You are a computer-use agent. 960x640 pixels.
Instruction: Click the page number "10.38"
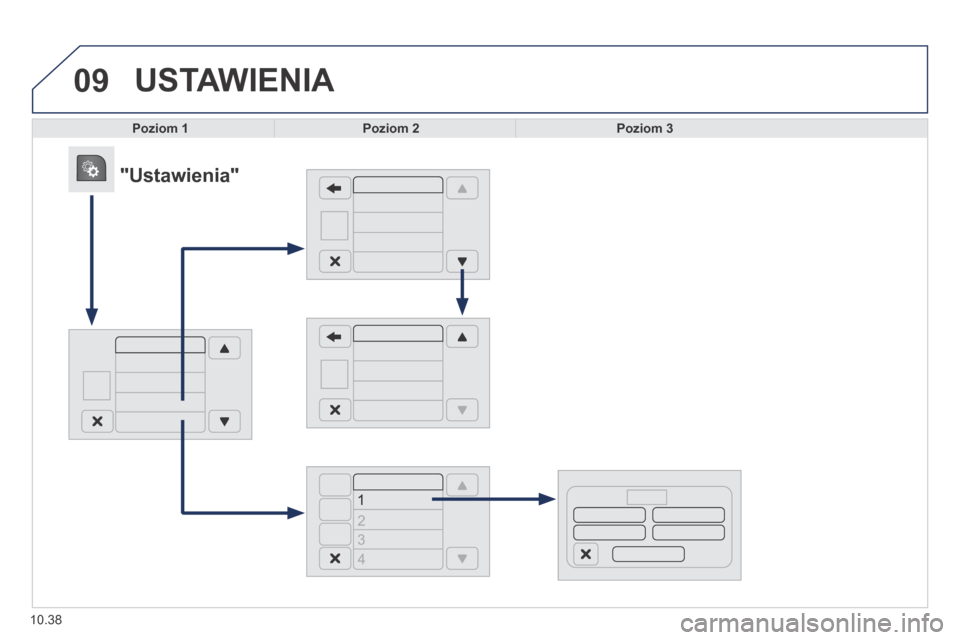[x=47, y=620]
